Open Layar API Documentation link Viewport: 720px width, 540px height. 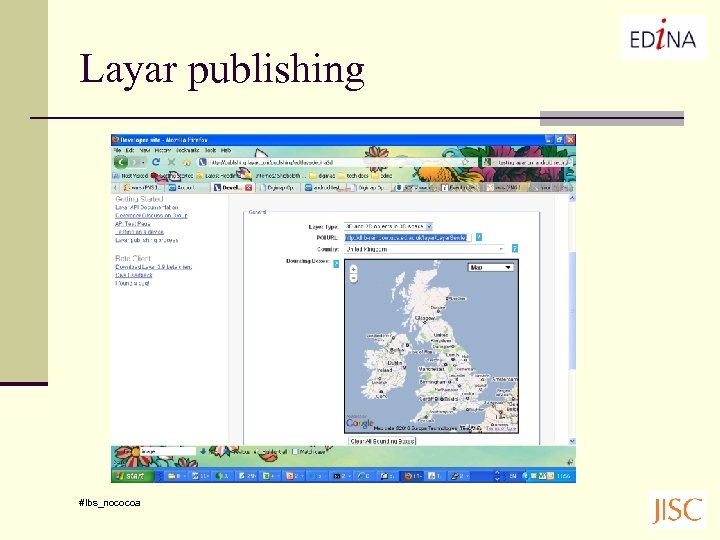pyautogui.click(x=146, y=208)
